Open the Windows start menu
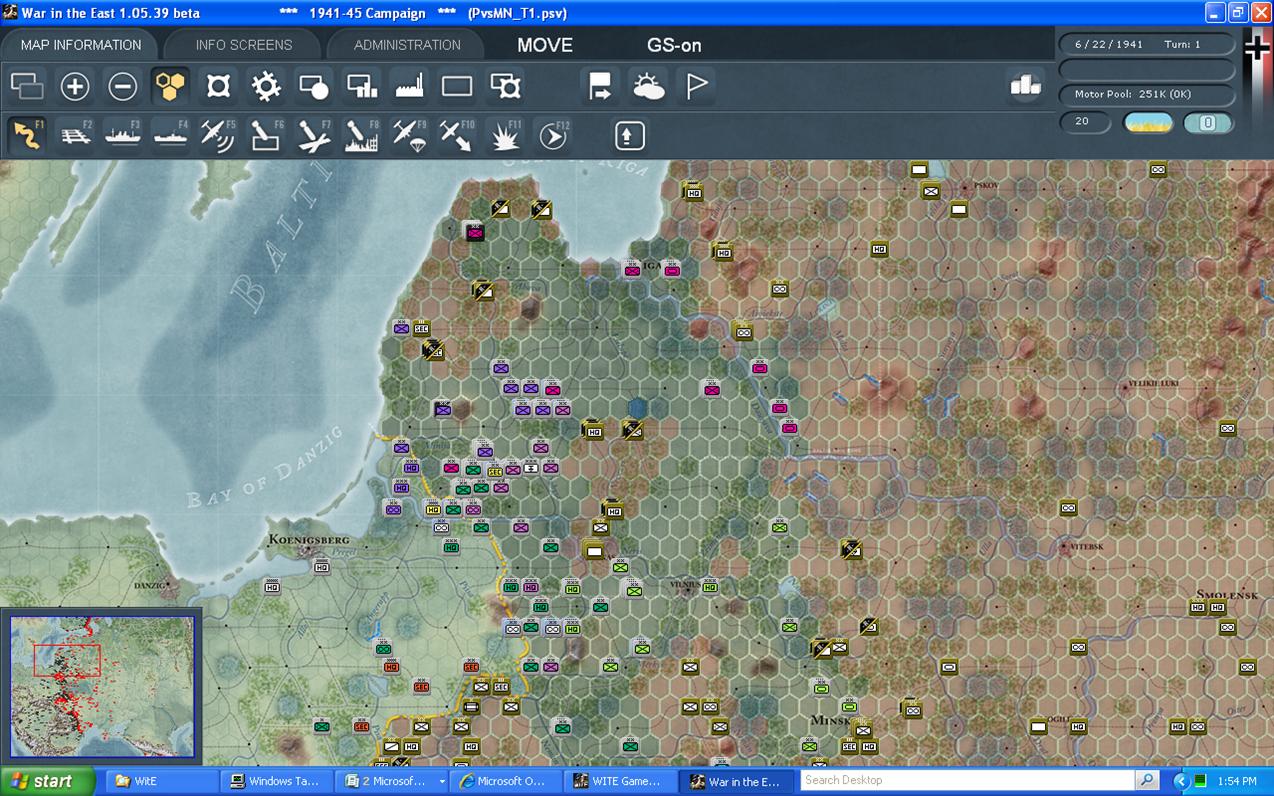The width and height of the screenshot is (1274, 796). point(48,781)
